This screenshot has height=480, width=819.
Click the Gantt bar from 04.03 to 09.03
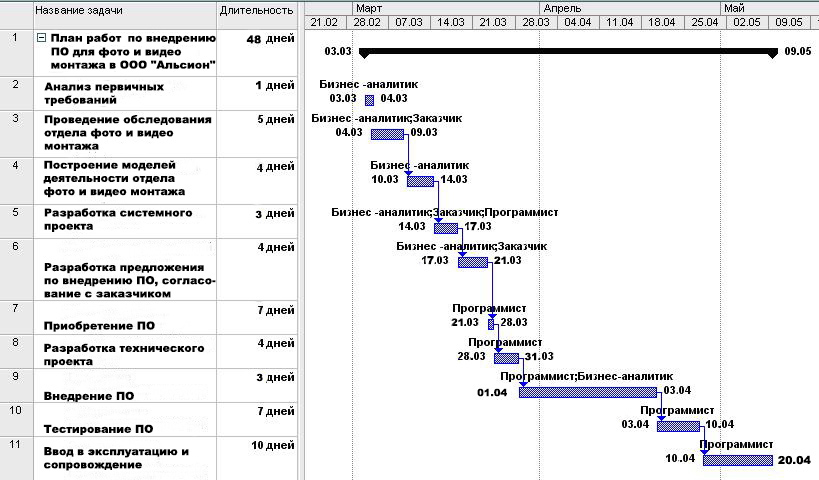(x=388, y=135)
